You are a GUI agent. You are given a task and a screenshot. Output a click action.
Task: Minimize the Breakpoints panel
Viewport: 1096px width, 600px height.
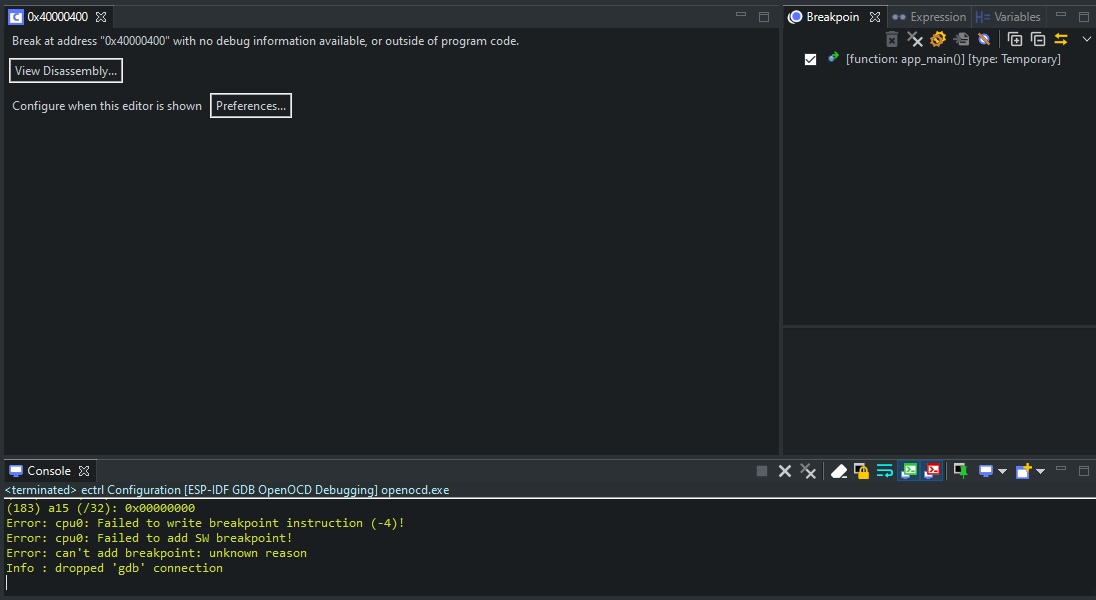[1060, 15]
